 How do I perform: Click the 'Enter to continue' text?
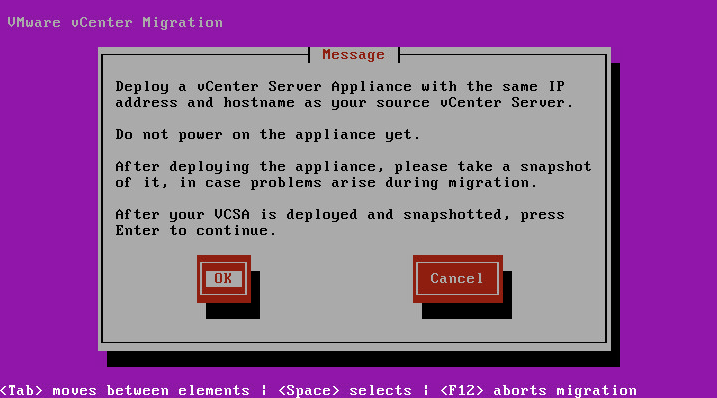click(x=196, y=231)
